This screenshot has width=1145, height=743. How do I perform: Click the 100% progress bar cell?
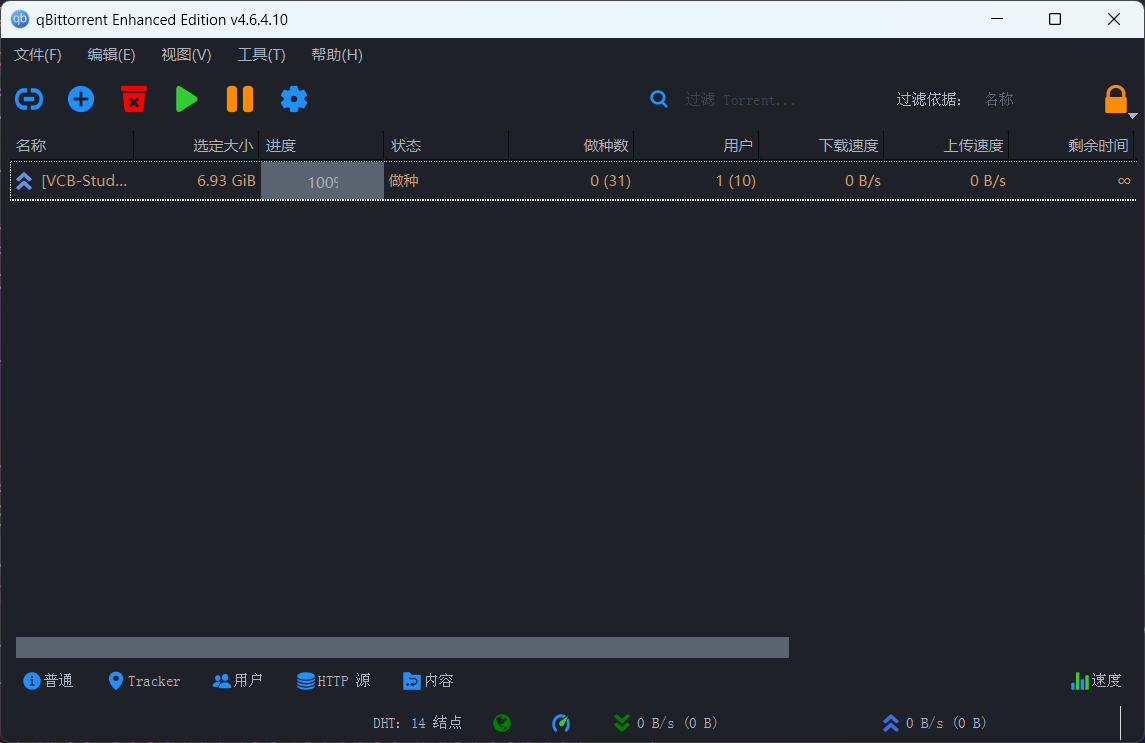pos(322,181)
